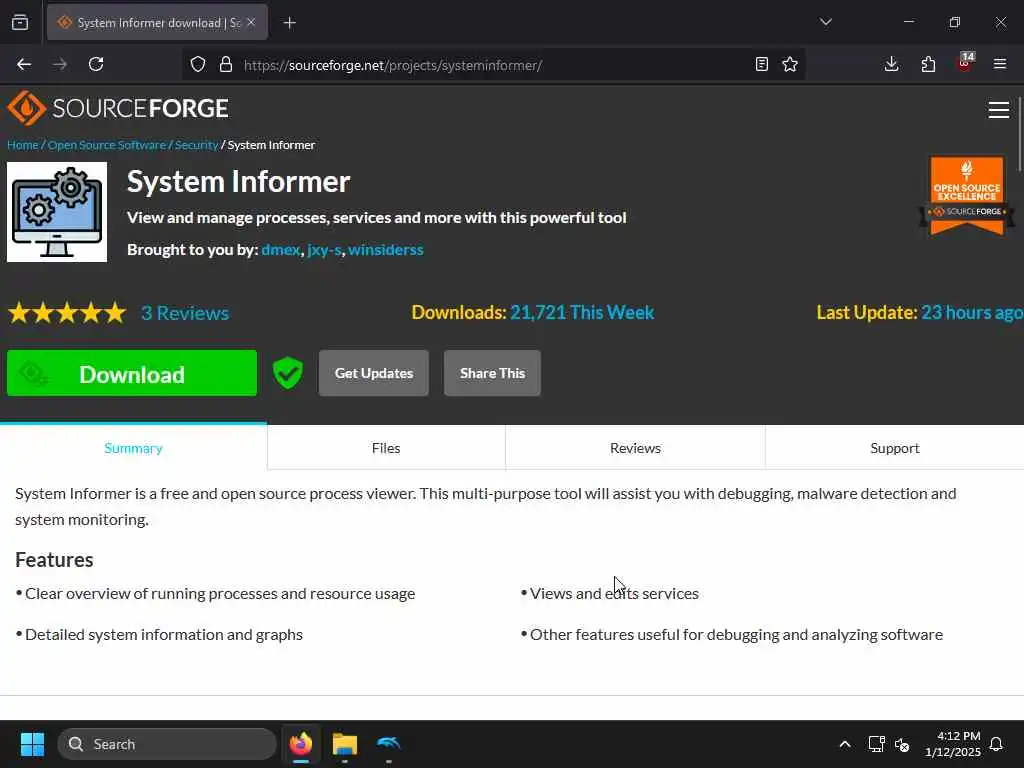Click the dolphin app taskbar icon
The height and width of the screenshot is (768, 1024).
coord(389,744)
